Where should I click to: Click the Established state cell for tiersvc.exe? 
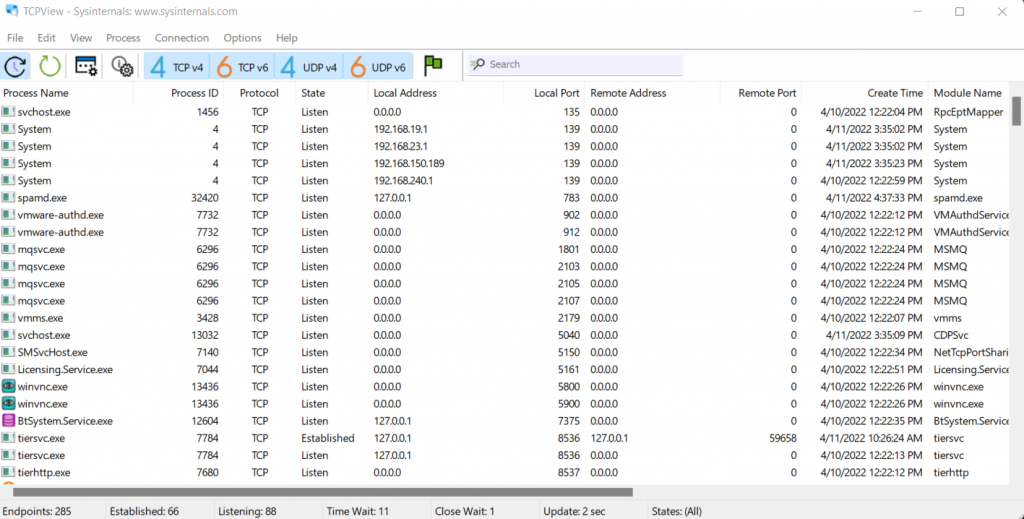pos(328,438)
